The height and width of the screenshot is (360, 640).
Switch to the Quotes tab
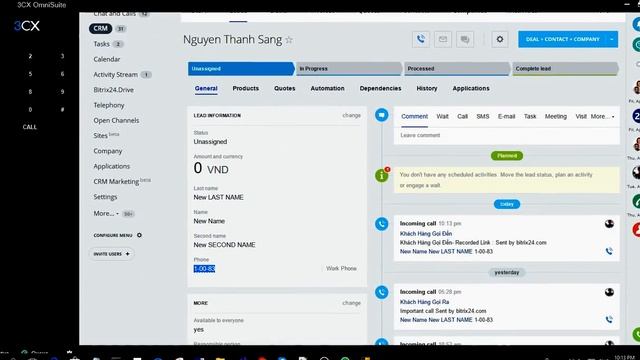coord(284,89)
